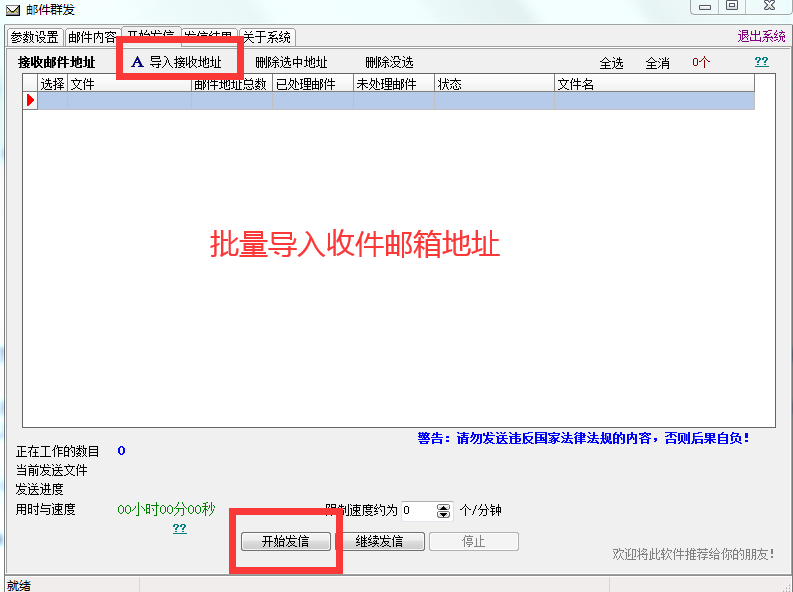Screen dimensions: 793x592
Task: Open the ?? help link below elapsed time
Action: pos(180,528)
